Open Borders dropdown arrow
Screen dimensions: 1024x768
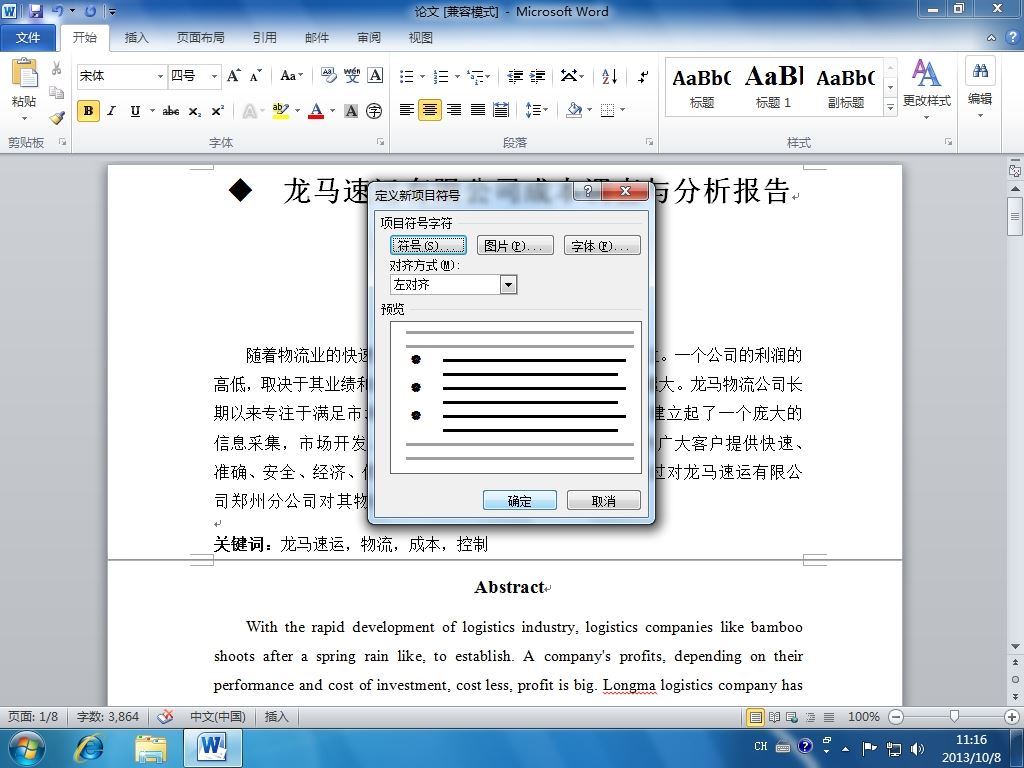(x=622, y=110)
